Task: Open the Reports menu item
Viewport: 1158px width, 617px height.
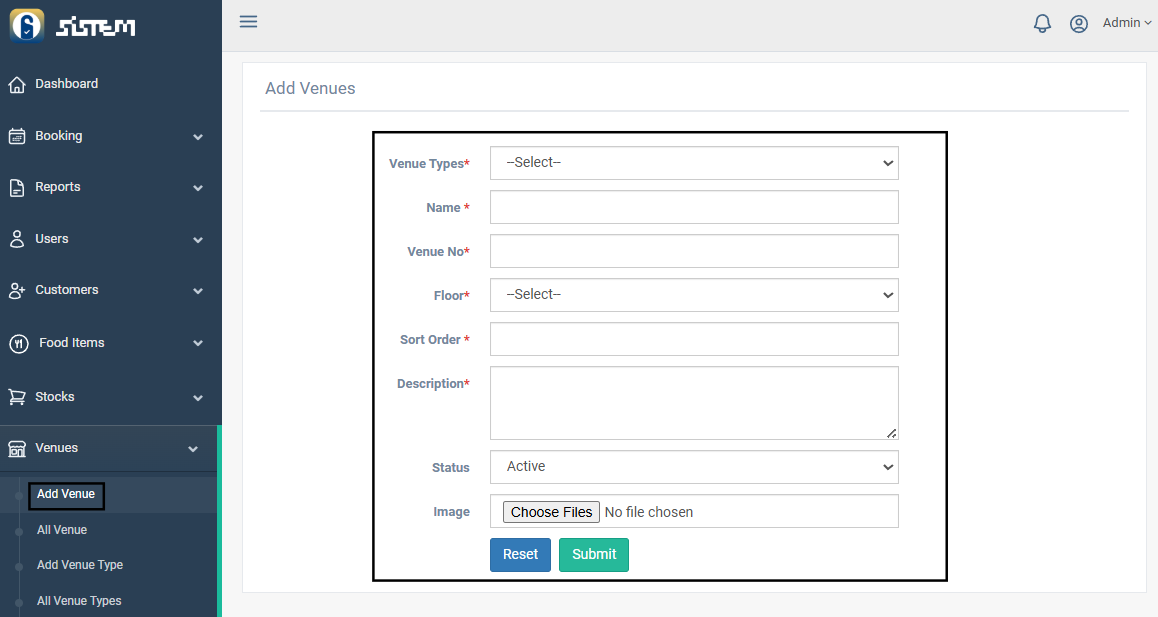Action: (x=58, y=187)
